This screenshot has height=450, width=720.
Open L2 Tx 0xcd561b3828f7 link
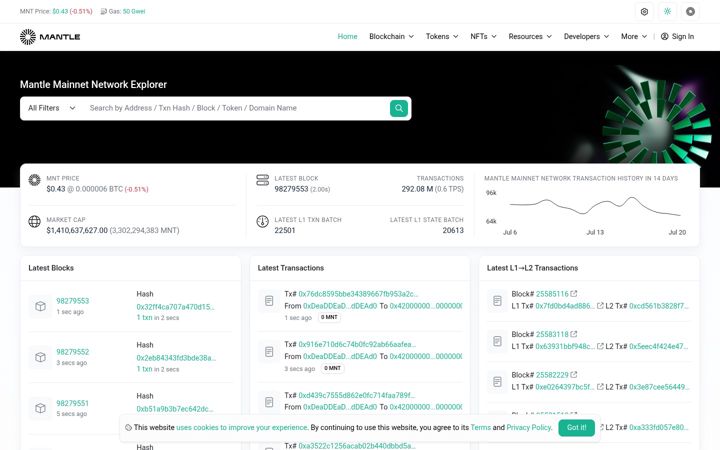pos(658,305)
